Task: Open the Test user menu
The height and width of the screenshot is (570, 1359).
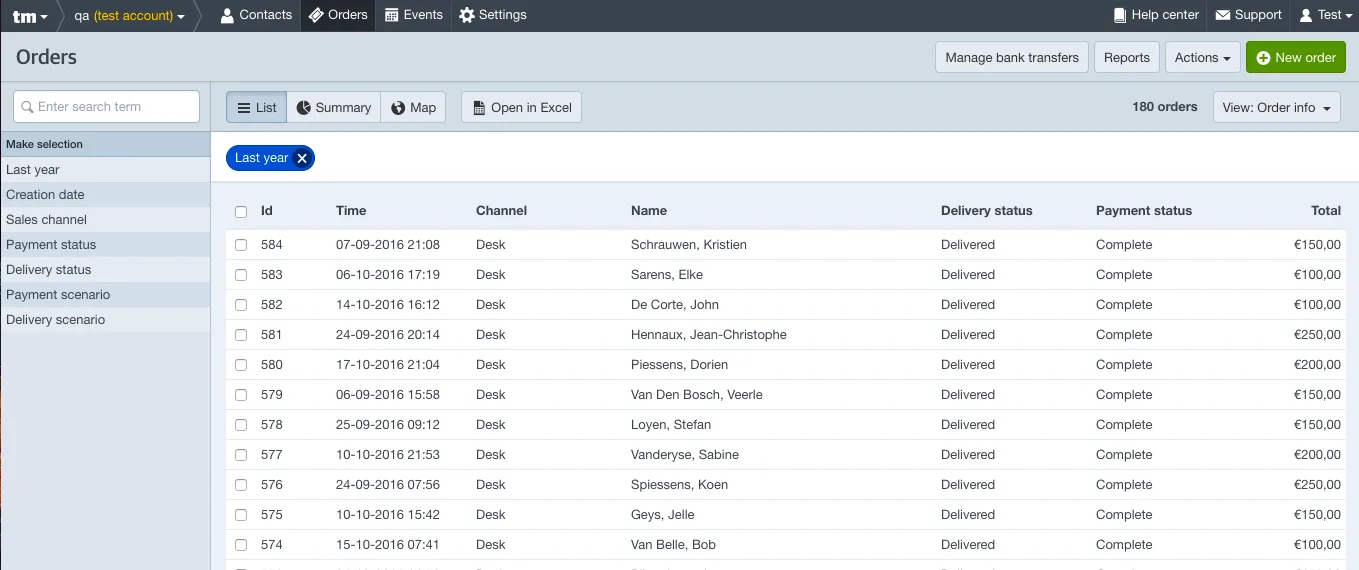Action: coord(1324,15)
